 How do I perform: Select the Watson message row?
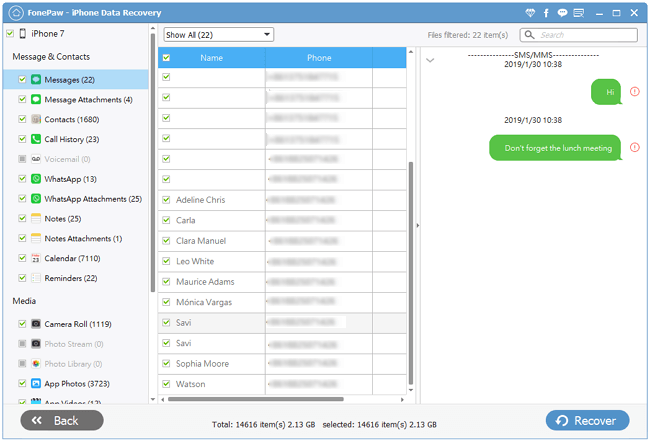(282, 384)
